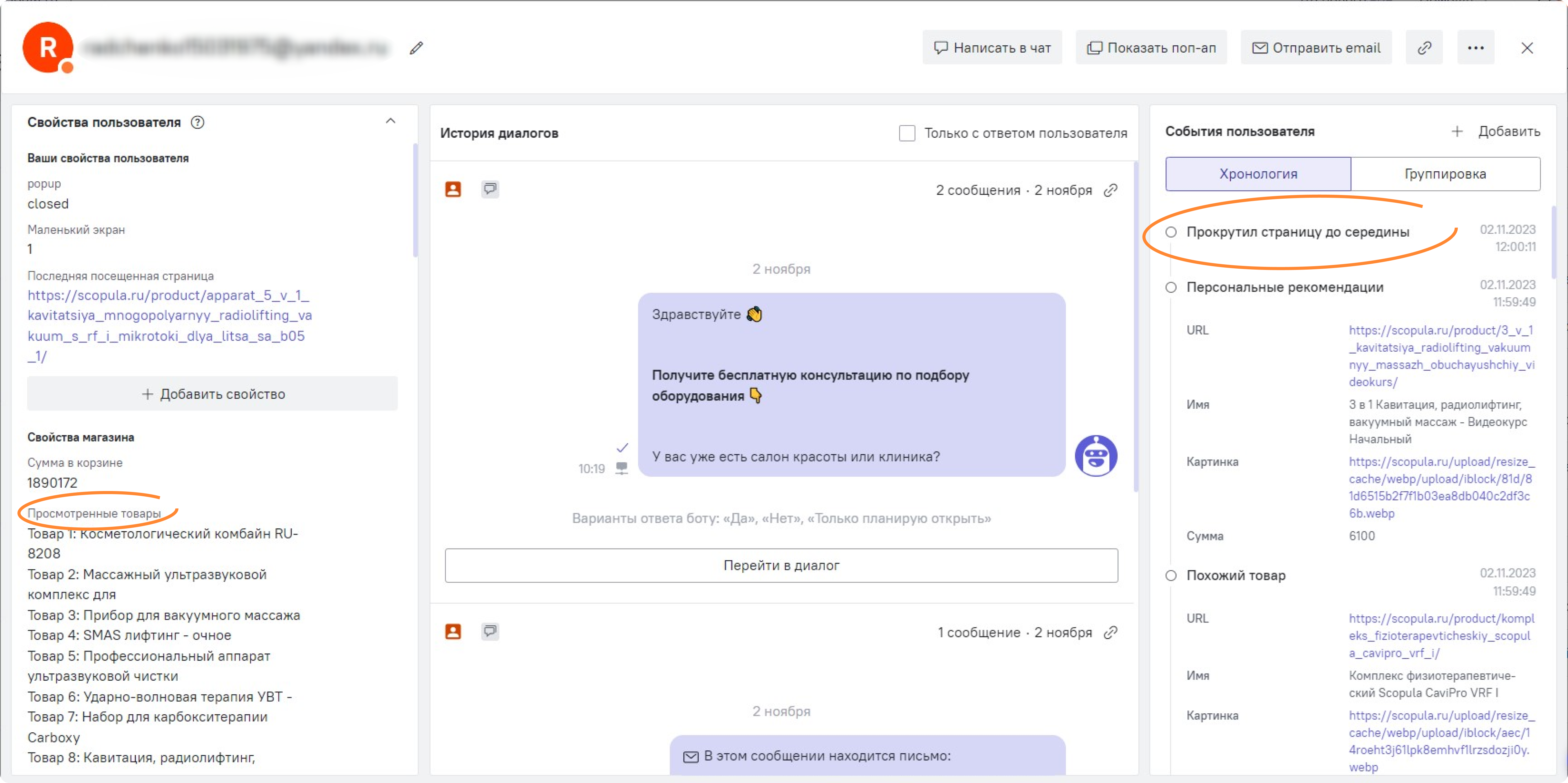The height and width of the screenshot is (783, 1568).
Task: Click the chat bot avatar icon
Action: pos(1096,456)
